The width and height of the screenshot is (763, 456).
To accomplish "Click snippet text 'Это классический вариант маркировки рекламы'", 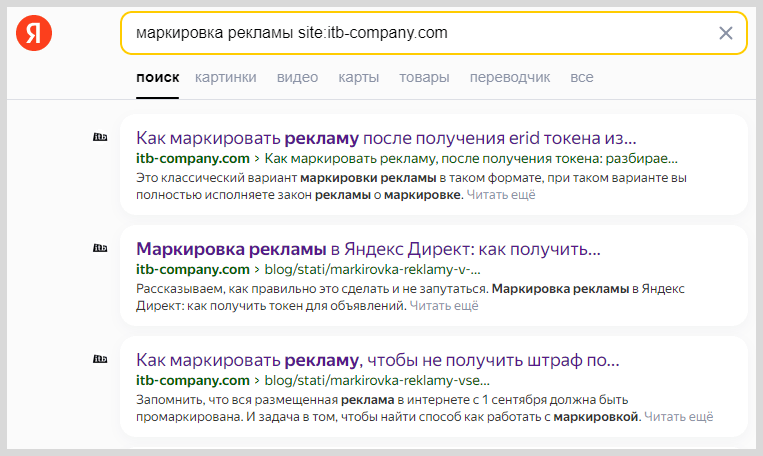I will pos(286,178).
